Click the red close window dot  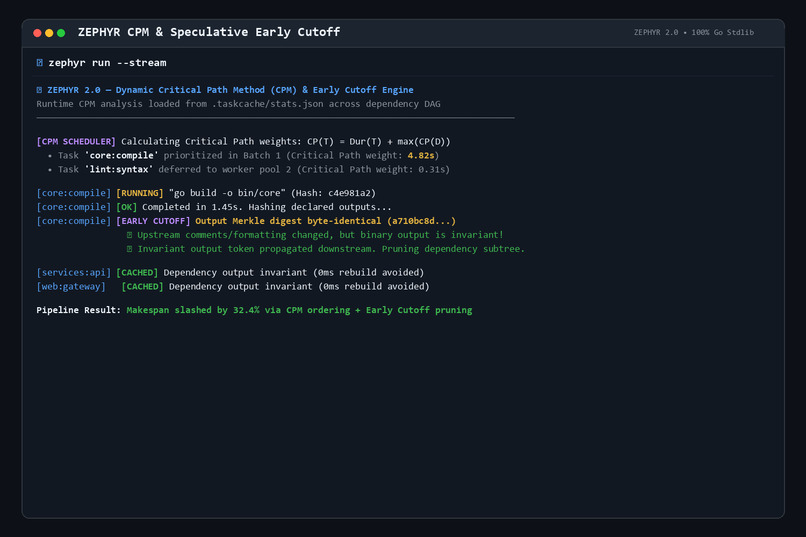coord(37,33)
